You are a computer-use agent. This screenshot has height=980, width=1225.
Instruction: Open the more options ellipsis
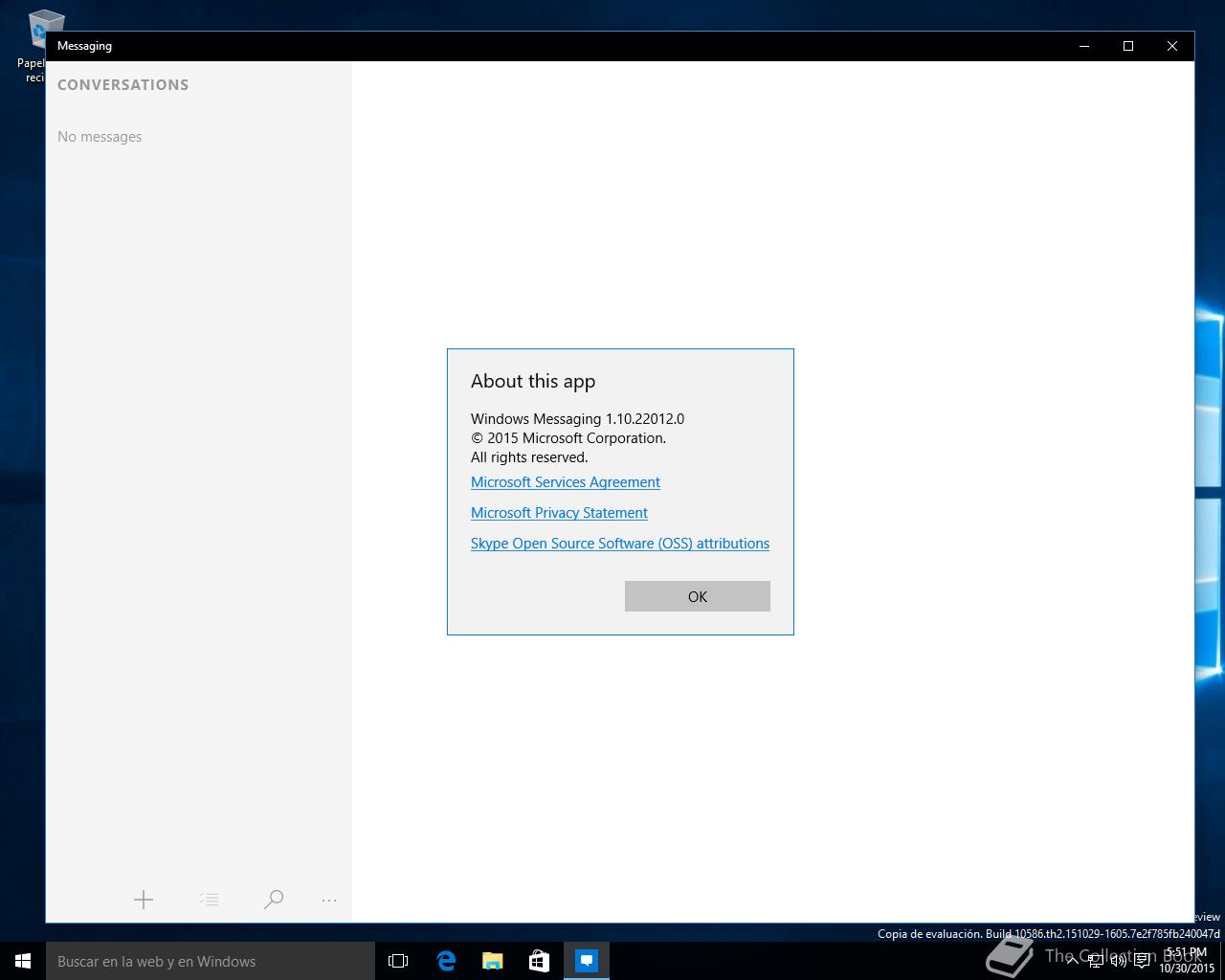point(329,900)
